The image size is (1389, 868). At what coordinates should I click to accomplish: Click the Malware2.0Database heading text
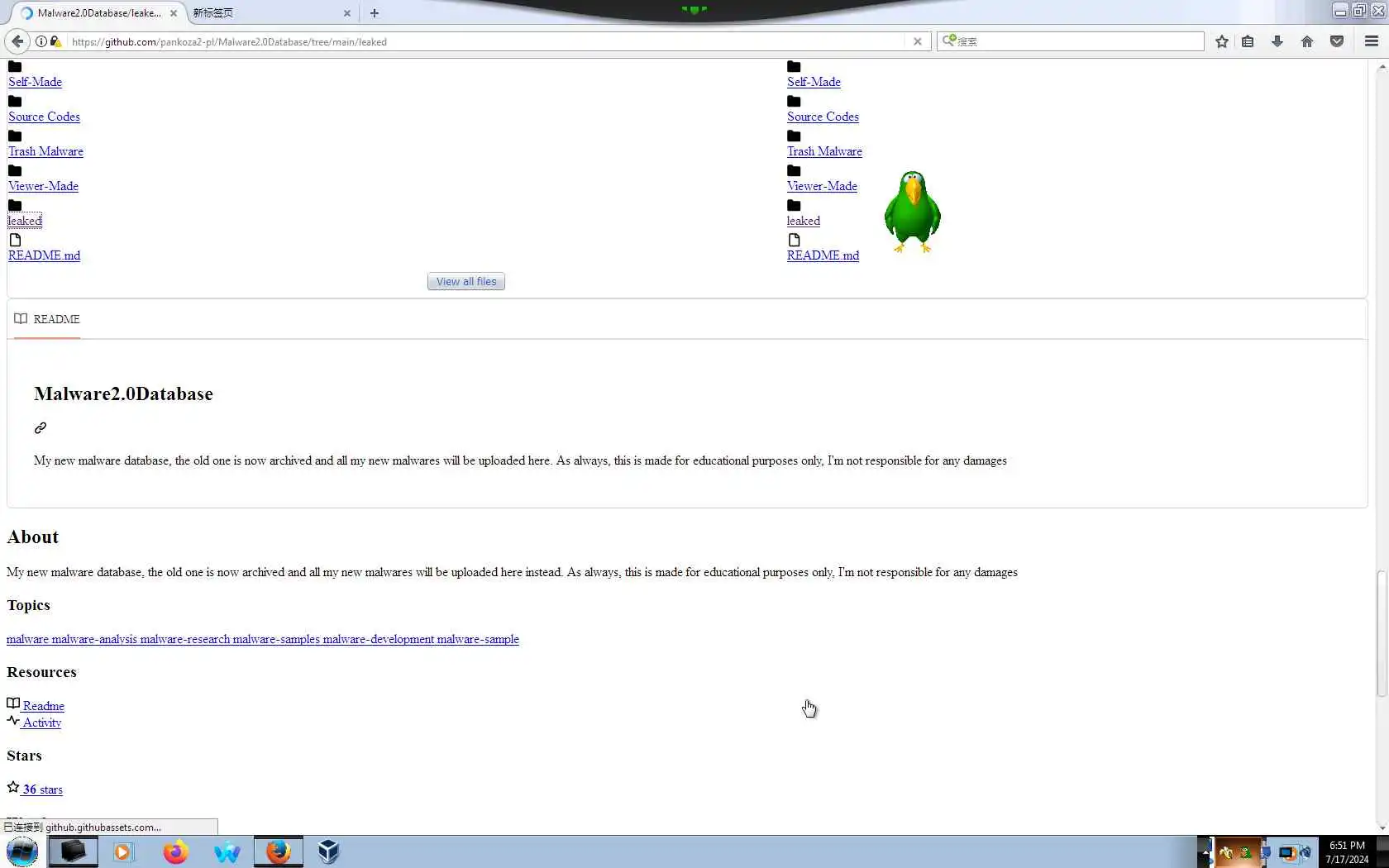click(x=123, y=393)
